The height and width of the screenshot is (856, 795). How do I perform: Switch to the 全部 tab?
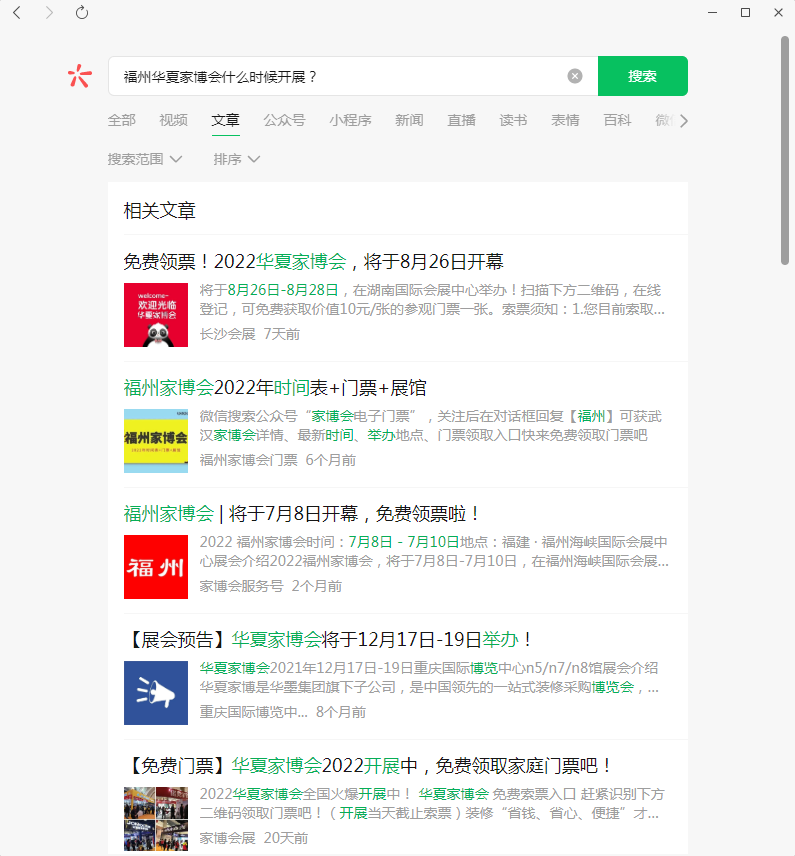(122, 120)
